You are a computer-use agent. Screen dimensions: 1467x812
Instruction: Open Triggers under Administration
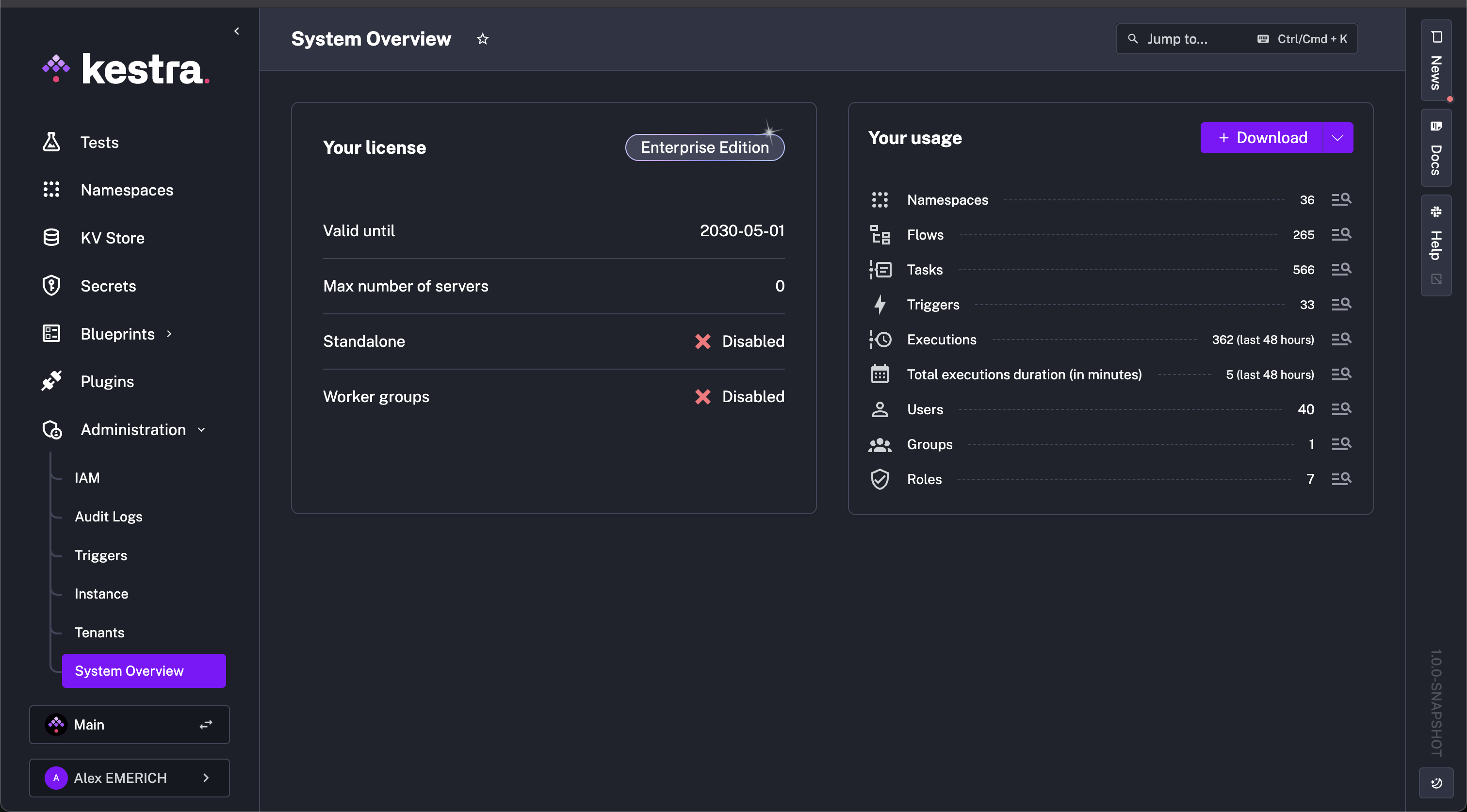point(101,555)
